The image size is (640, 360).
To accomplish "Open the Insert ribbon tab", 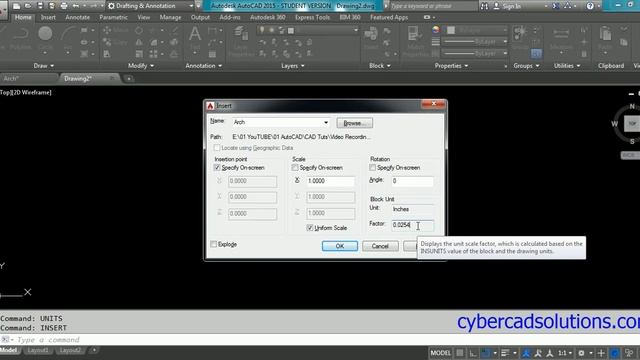I will (48, 18).
